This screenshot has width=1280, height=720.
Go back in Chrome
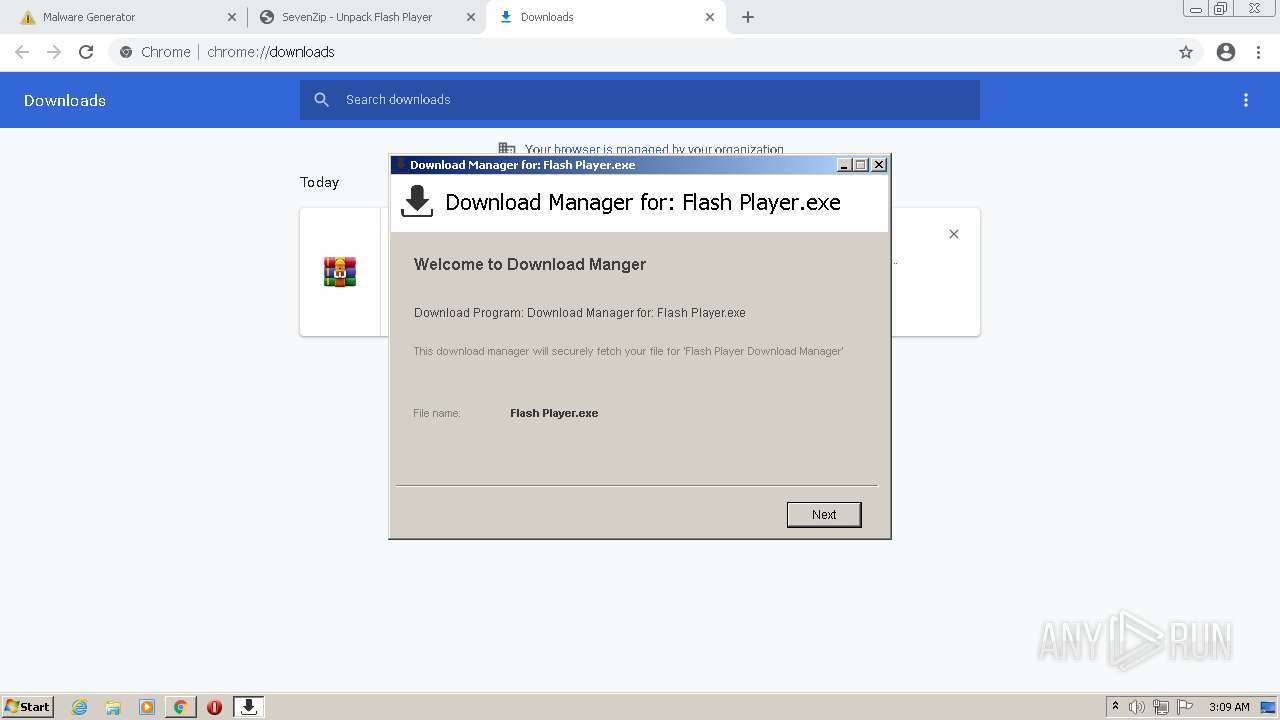click(x=22, y=52)
